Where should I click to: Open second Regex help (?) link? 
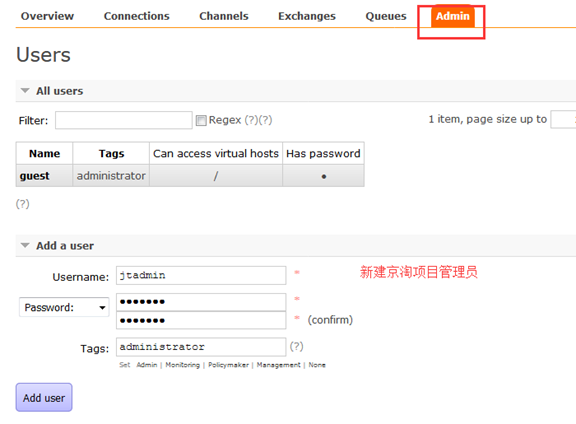[x=265, y=120]
